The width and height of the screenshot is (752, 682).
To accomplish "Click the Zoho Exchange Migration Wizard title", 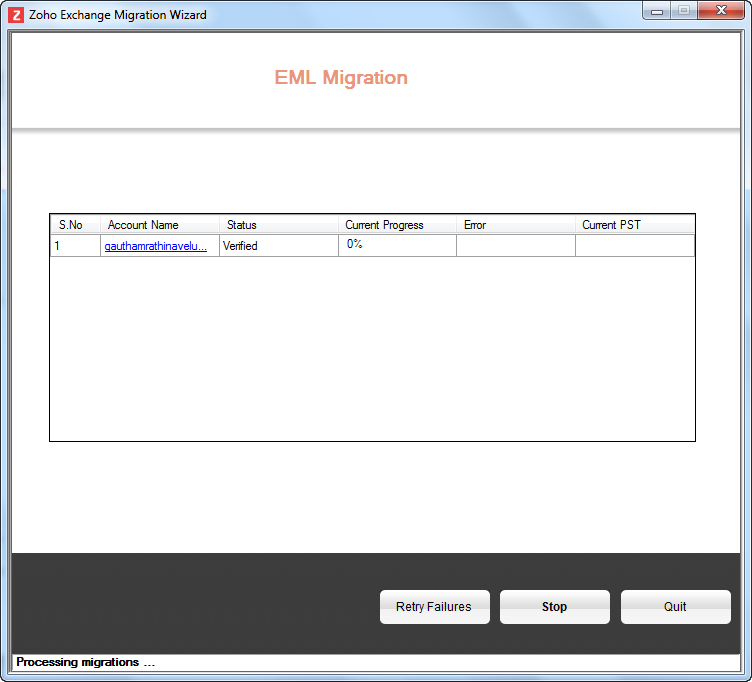I will tap(118, 15).
